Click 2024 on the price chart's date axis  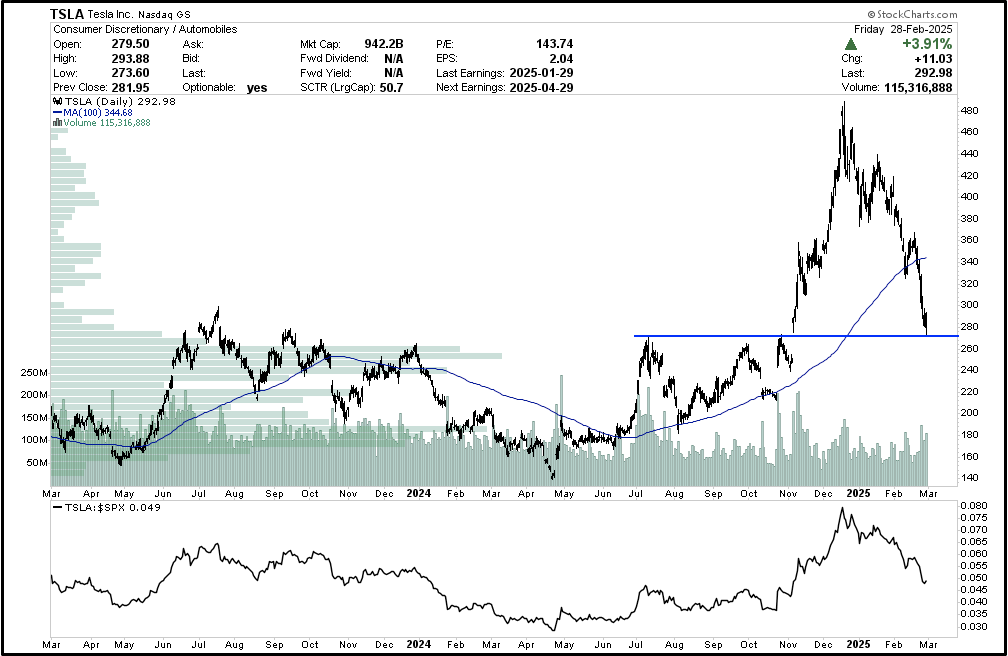tap(418, 493)
